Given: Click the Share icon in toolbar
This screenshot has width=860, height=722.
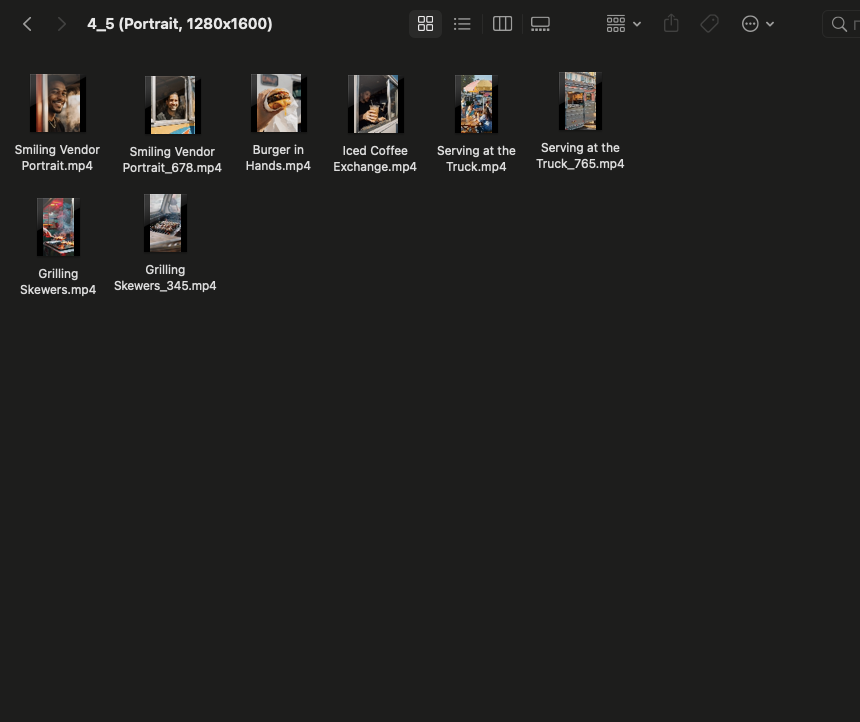Looking at the screenshot, I should [672, 24].
